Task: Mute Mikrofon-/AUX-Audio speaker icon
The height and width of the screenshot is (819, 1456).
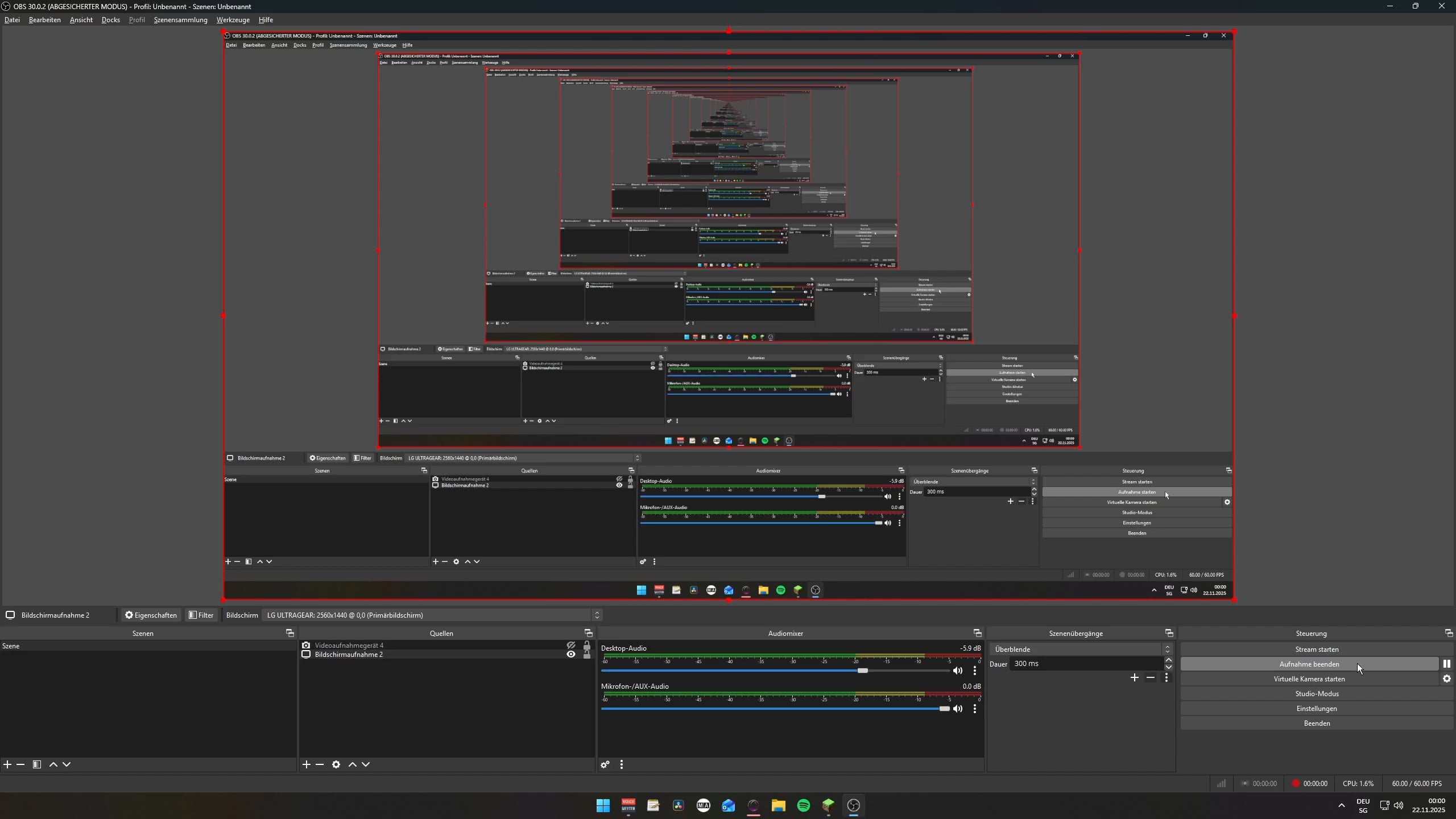Action: click(x=958, y=709)
